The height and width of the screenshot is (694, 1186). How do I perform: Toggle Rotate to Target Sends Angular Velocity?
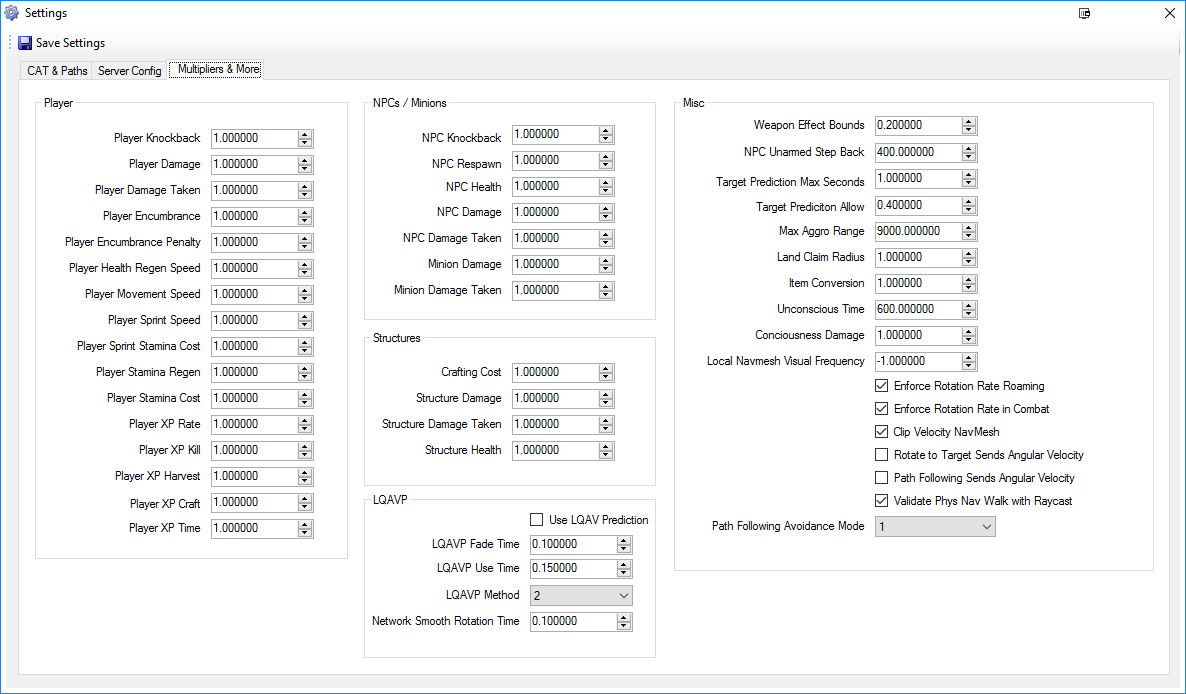click(x=881, y=455)
